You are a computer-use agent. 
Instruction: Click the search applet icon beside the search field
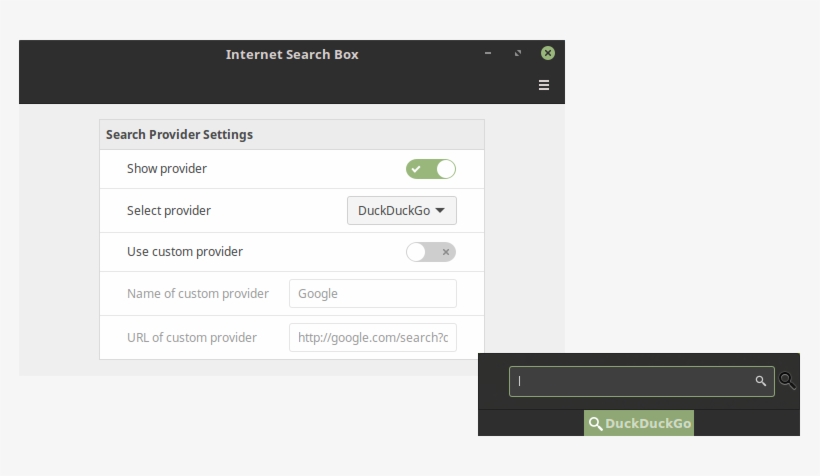[788, 381]
